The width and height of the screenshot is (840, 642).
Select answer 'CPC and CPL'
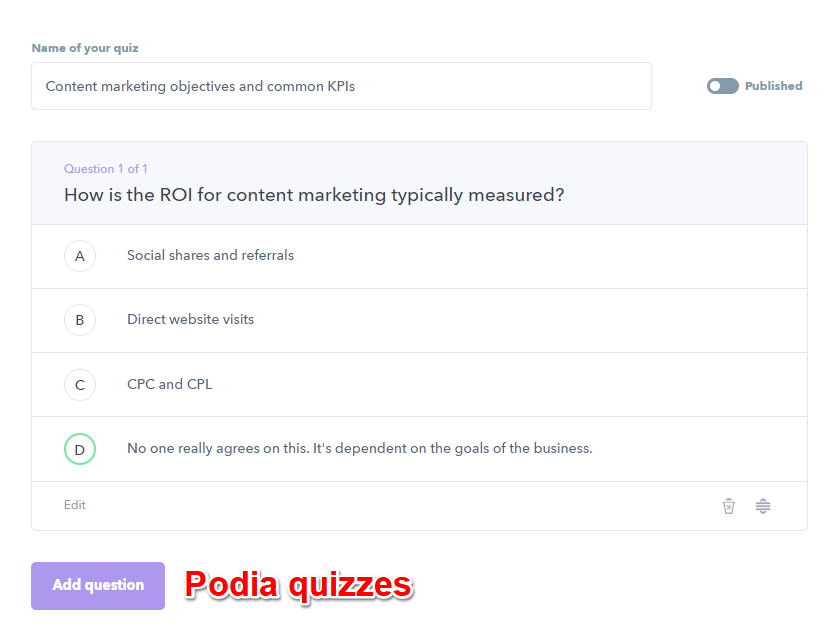point(169,384)
